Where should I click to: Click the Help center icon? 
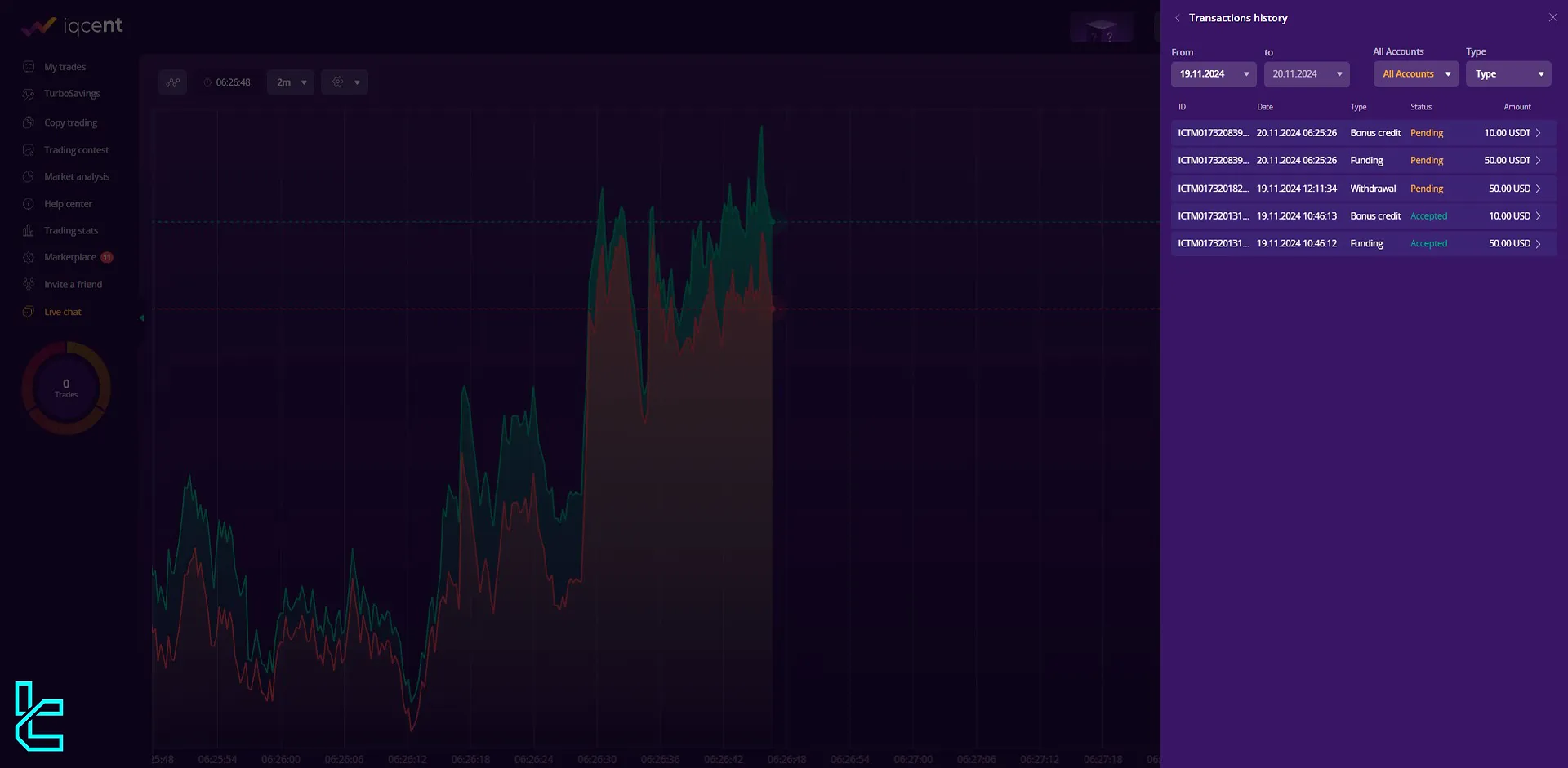[x=29, y=204]
